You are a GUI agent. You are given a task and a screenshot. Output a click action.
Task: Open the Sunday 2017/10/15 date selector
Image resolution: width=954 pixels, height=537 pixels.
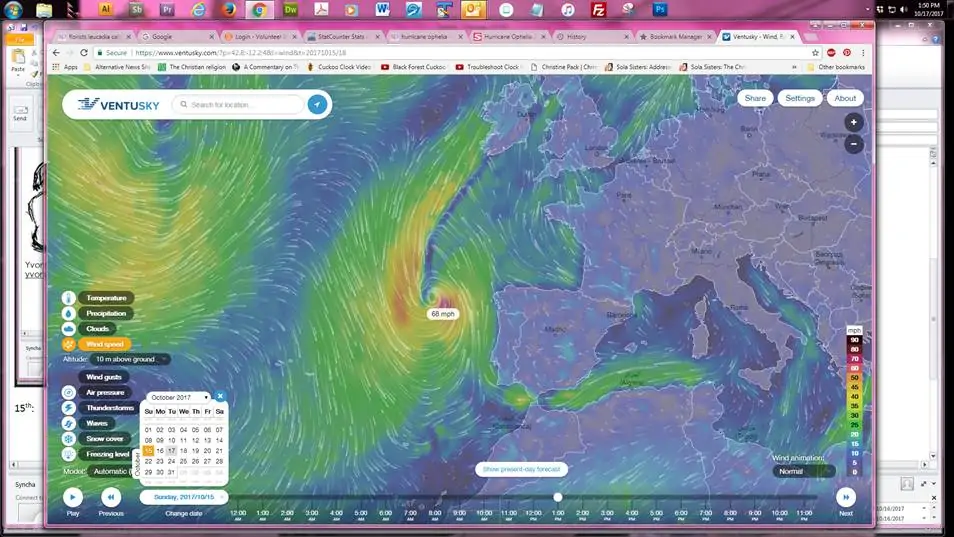184,497
